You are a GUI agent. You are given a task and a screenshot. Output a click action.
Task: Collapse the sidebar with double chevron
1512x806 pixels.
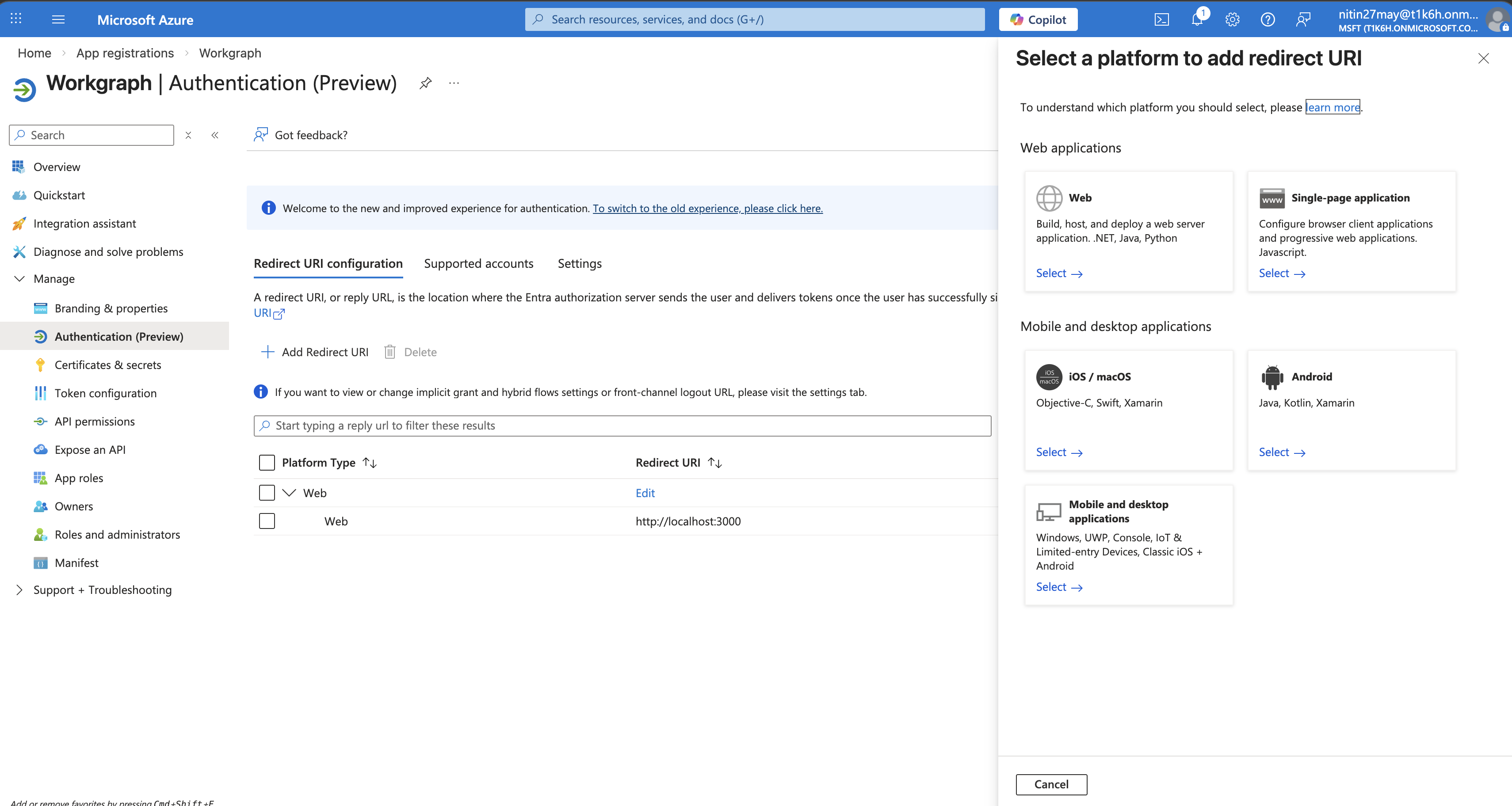point(215,135)
